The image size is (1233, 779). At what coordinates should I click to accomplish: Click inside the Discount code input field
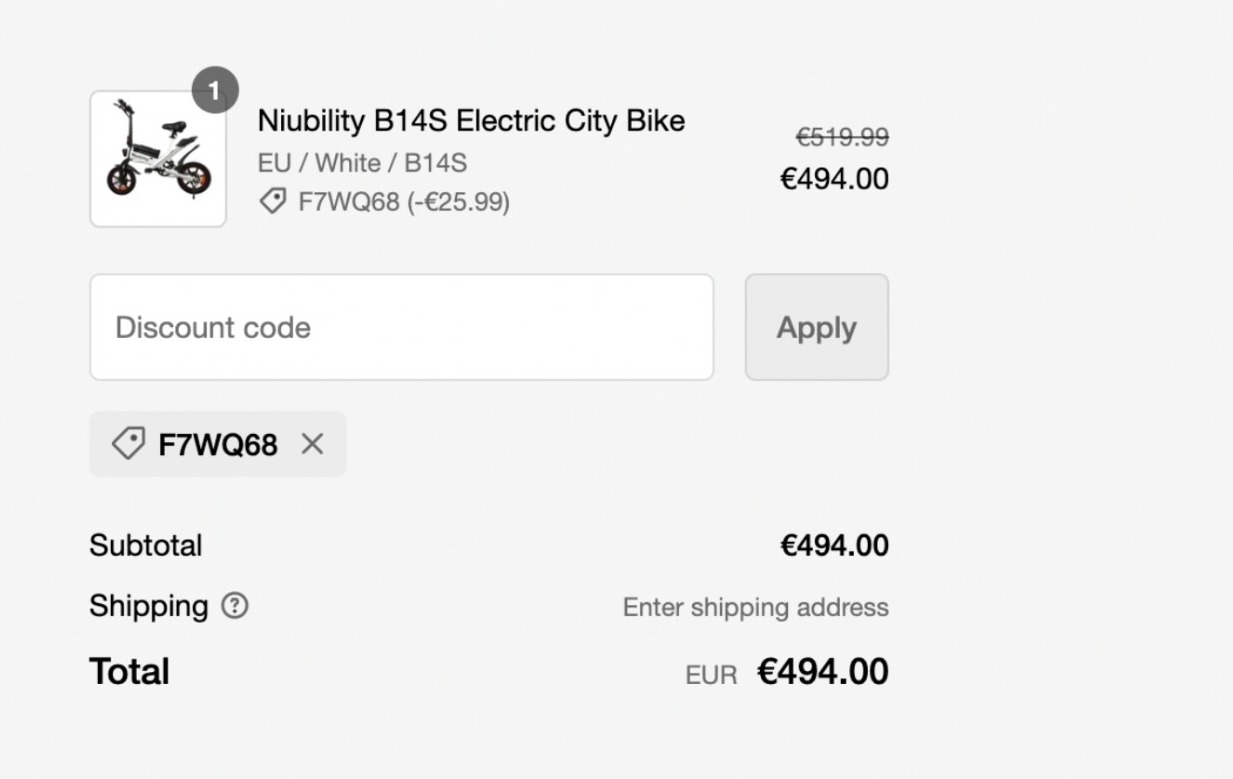coord(400,327)
